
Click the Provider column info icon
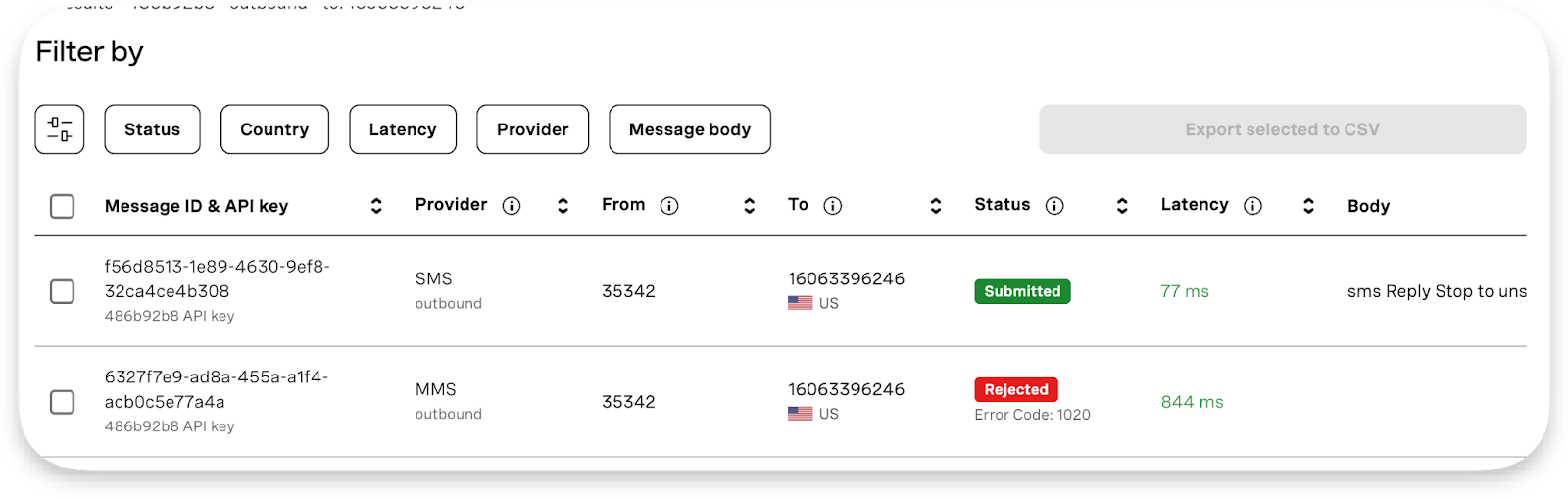click(x=512, y=205)
